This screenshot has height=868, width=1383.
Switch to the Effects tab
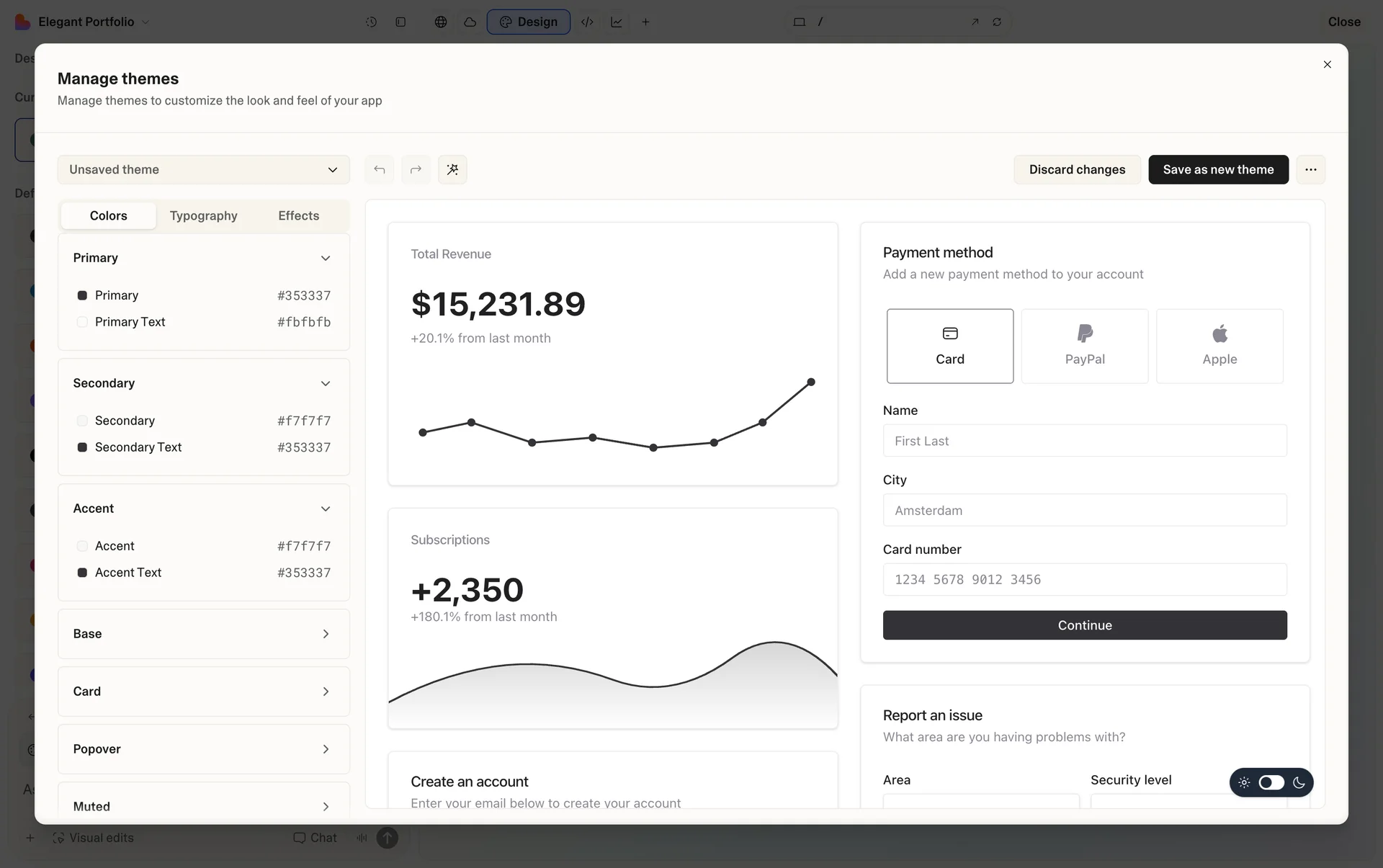[x=298, y=215]
